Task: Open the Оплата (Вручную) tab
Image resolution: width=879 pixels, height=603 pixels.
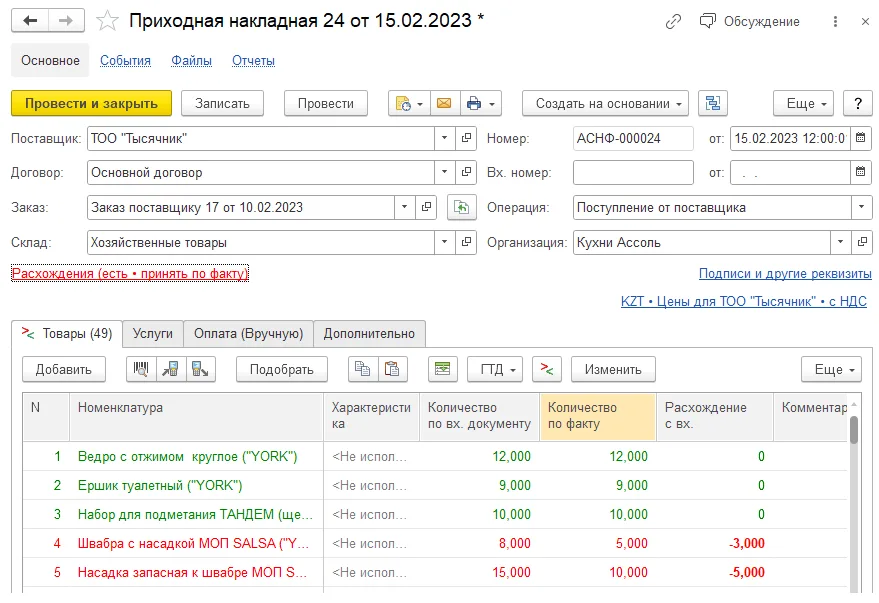Action: 248,333
